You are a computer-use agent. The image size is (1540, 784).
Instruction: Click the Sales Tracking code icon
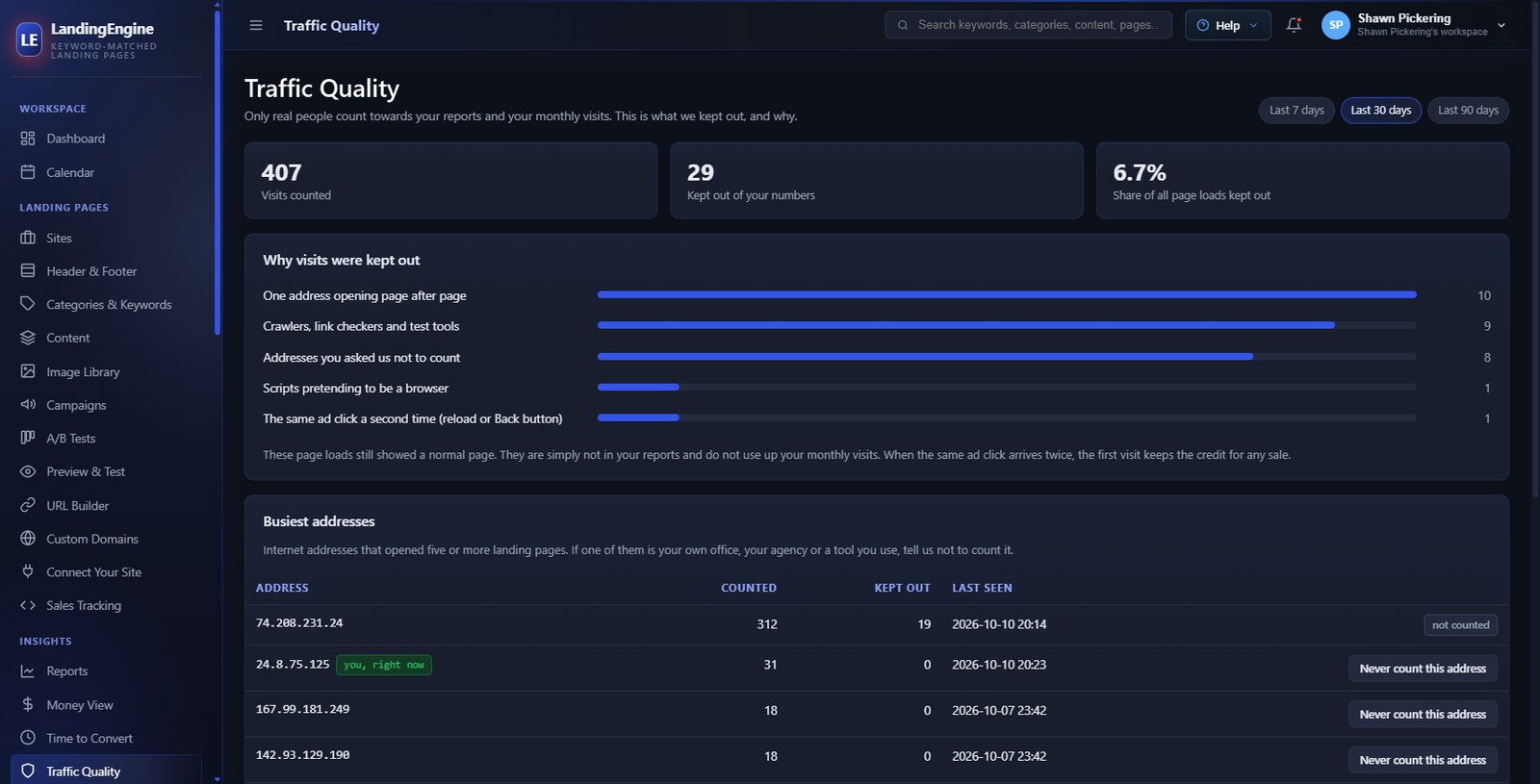[28, 605]
